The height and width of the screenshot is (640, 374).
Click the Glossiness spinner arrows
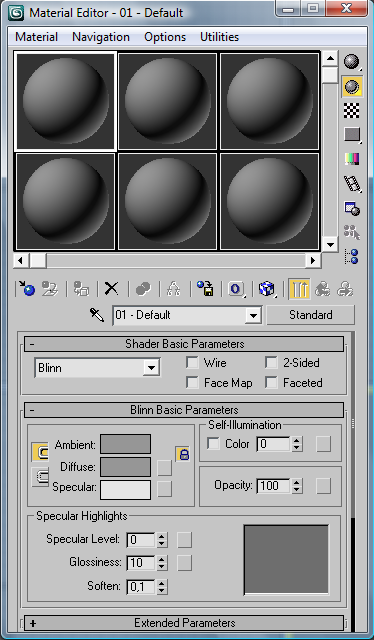click(162, 563)
